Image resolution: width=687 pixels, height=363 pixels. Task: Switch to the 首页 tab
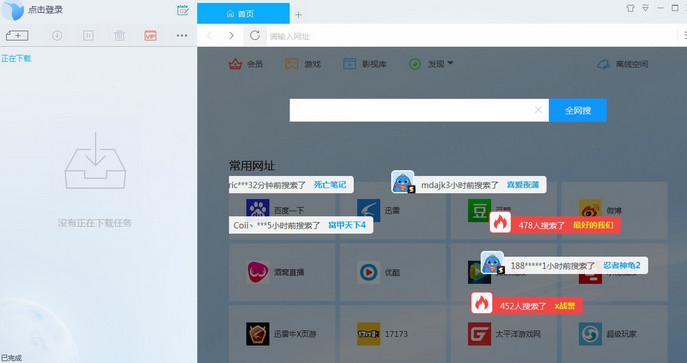[x=243, y=14]
